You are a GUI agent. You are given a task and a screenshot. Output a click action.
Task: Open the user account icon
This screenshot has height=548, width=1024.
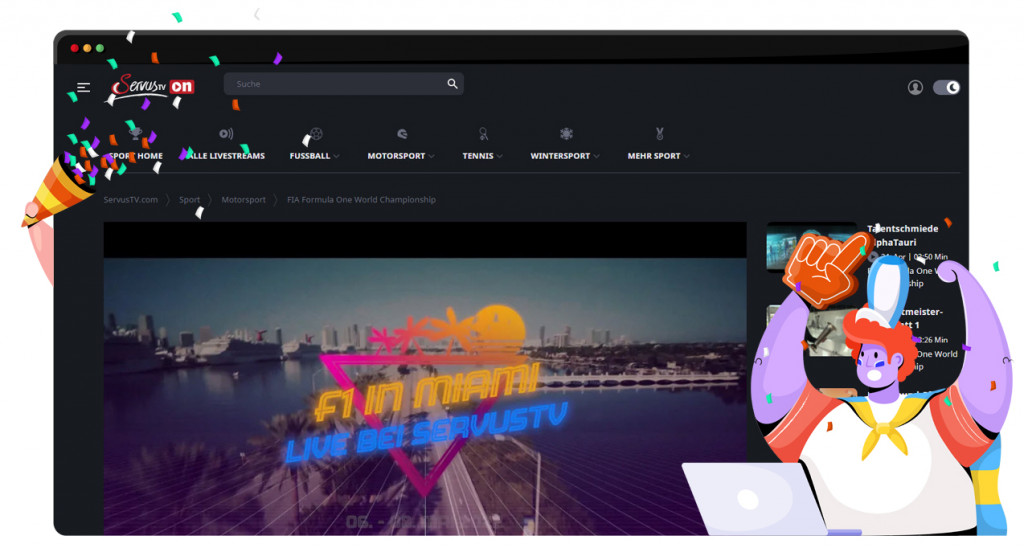(x=915, y=87)
